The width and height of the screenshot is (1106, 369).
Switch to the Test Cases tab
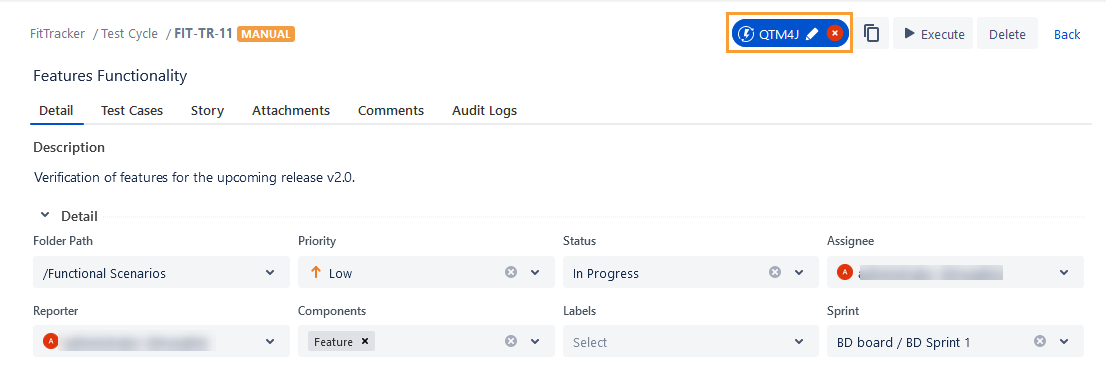coord(132,110)
